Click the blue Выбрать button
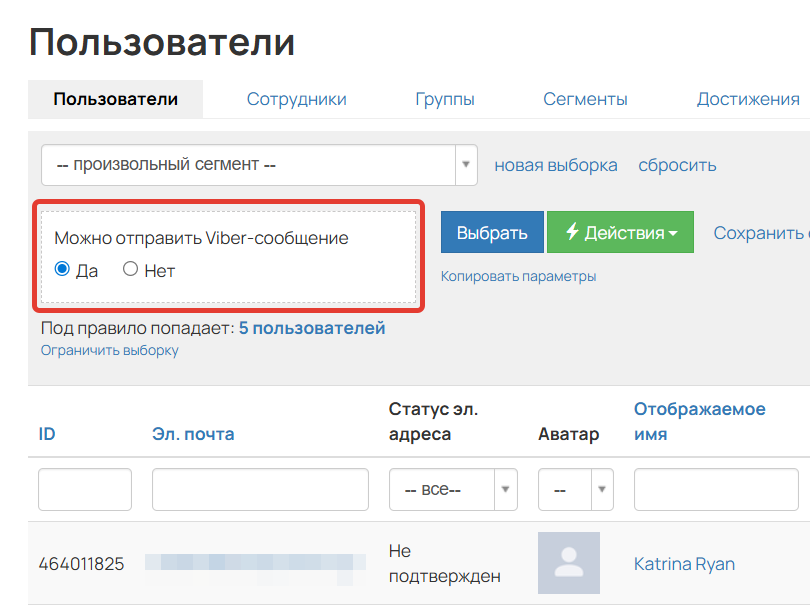Viewport: 810px width, 606px height. pos(492,231)
